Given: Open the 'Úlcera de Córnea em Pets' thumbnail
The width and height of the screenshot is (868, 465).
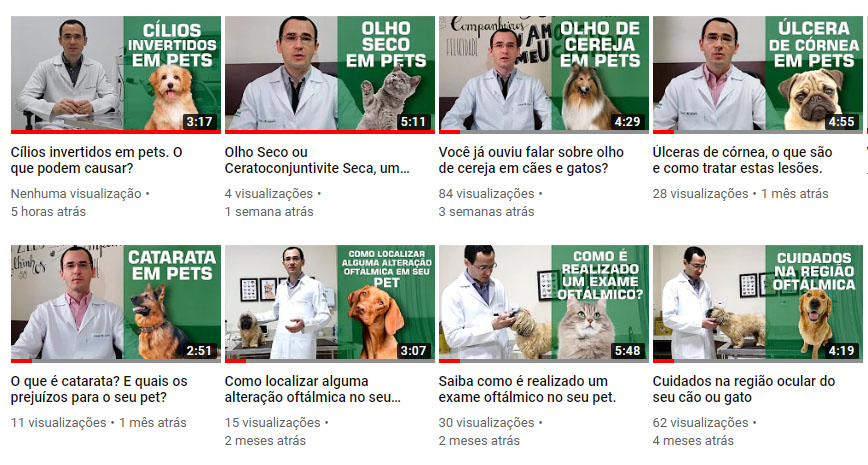Looking at the screenshot, I should tap(758, 75).
